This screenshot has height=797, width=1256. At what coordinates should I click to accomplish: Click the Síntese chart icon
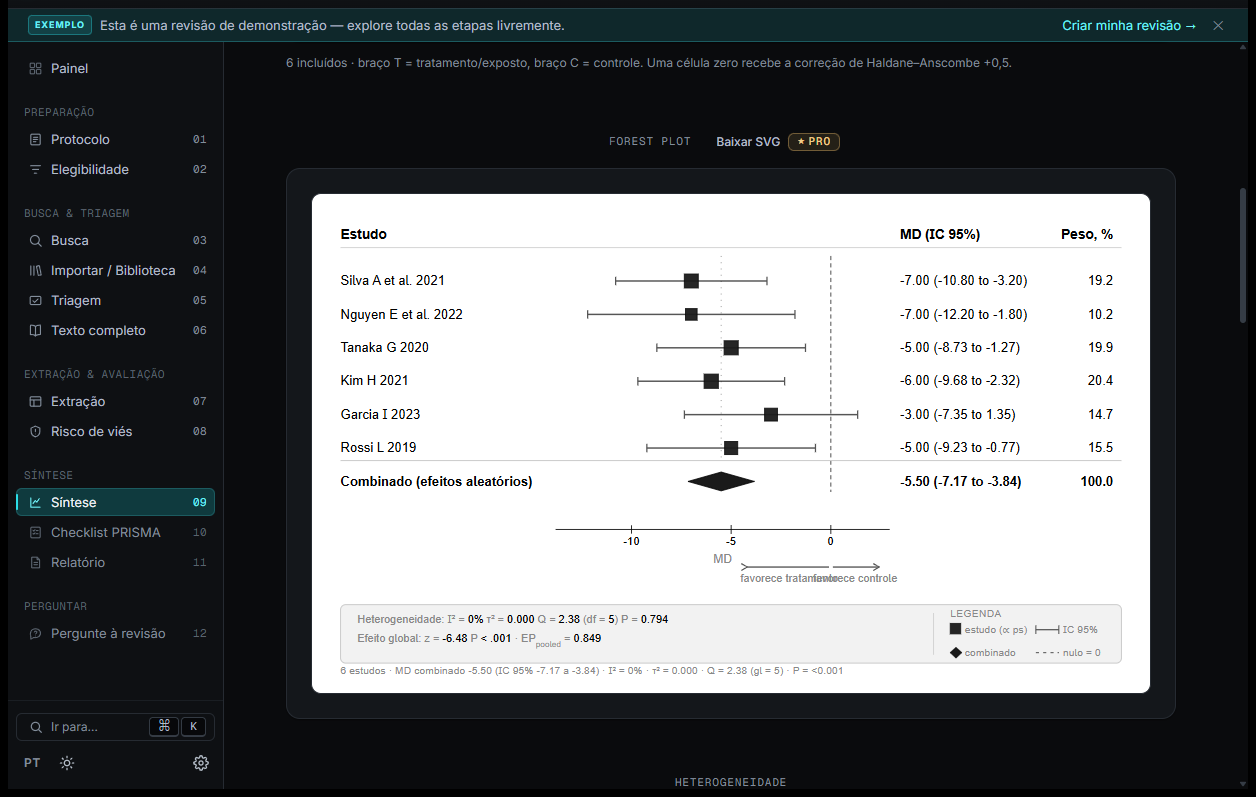pos(35,503)
